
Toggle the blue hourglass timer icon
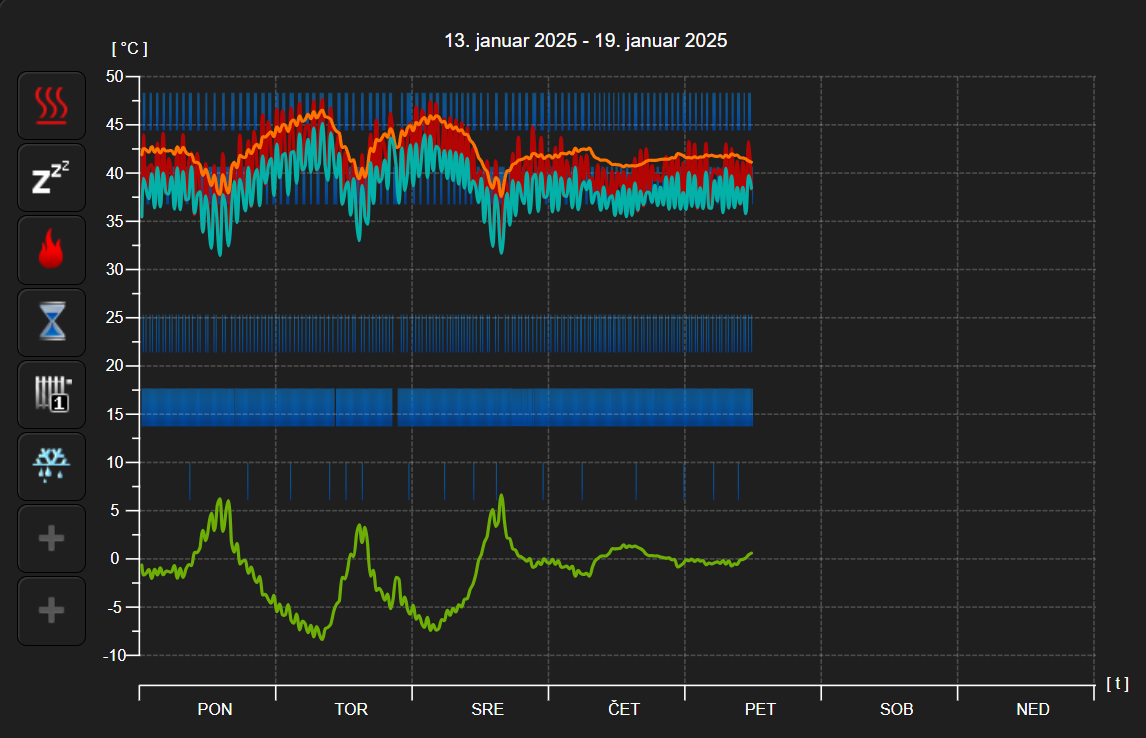(x=52, y=322)
